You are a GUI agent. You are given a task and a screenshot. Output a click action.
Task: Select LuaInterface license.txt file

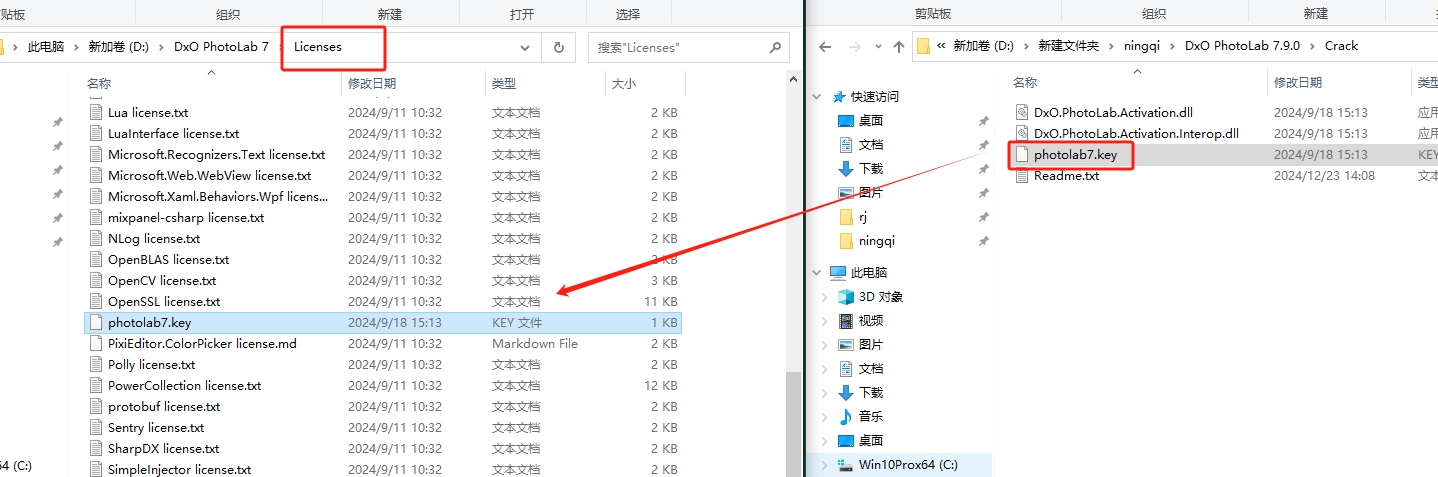(173, 133)
